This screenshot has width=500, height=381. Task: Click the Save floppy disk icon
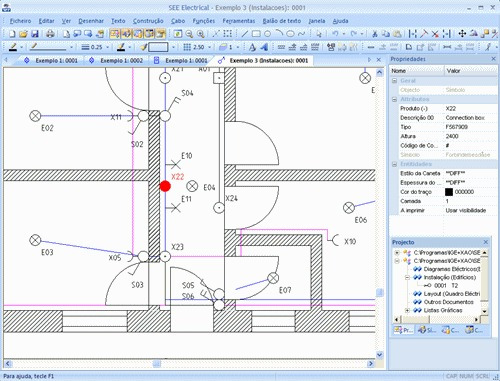click(35, 34)
